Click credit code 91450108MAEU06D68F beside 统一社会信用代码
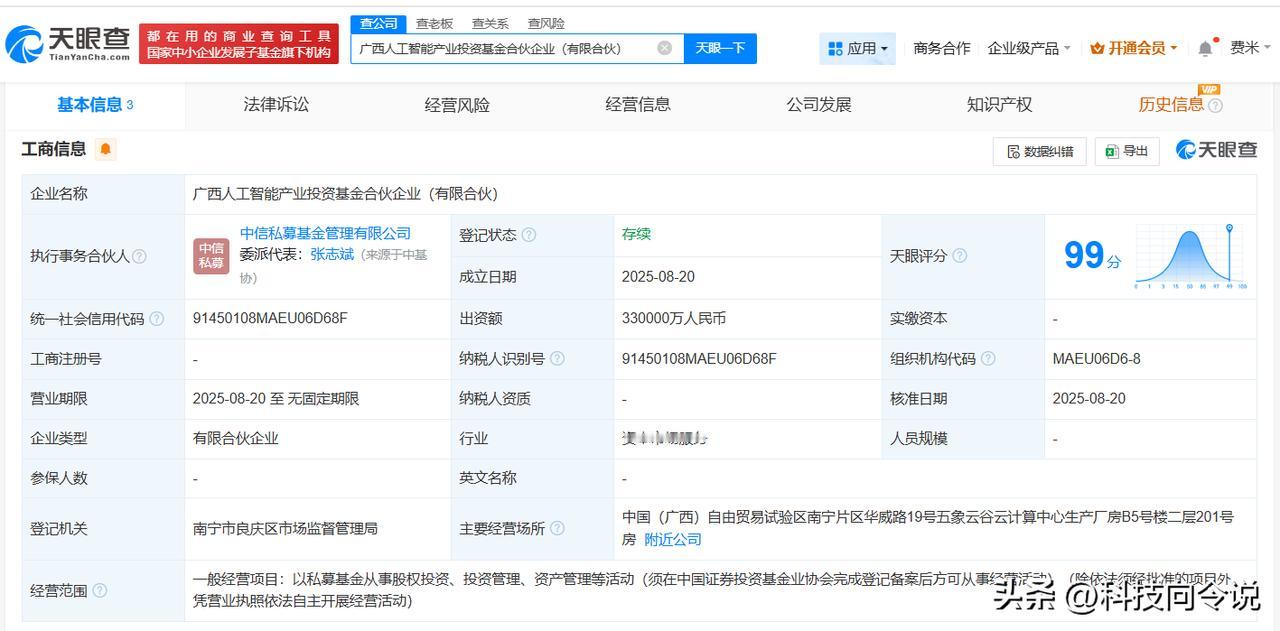 point(270,319)
